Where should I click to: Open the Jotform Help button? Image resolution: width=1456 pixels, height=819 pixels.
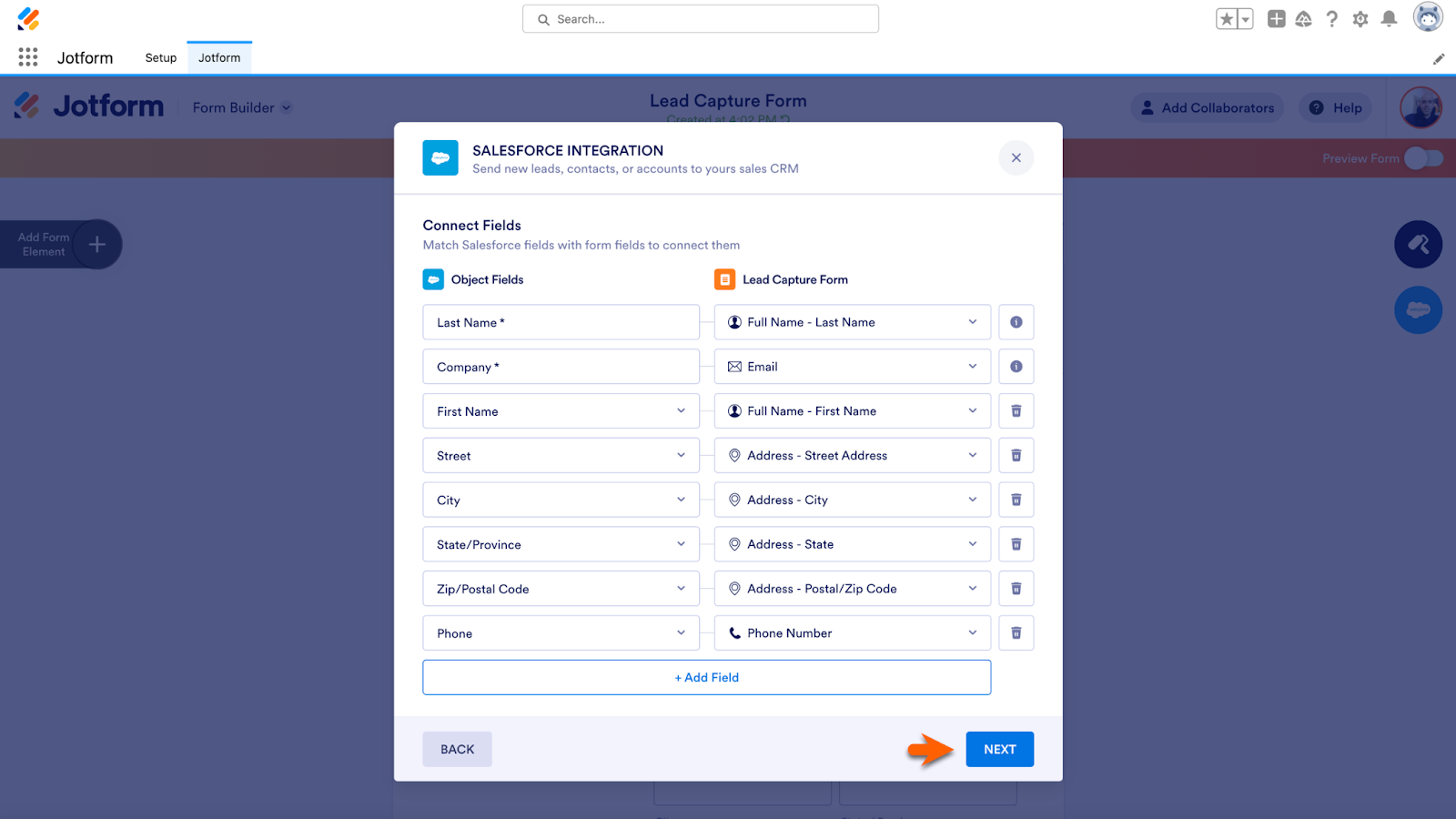tap(1335, 107)
